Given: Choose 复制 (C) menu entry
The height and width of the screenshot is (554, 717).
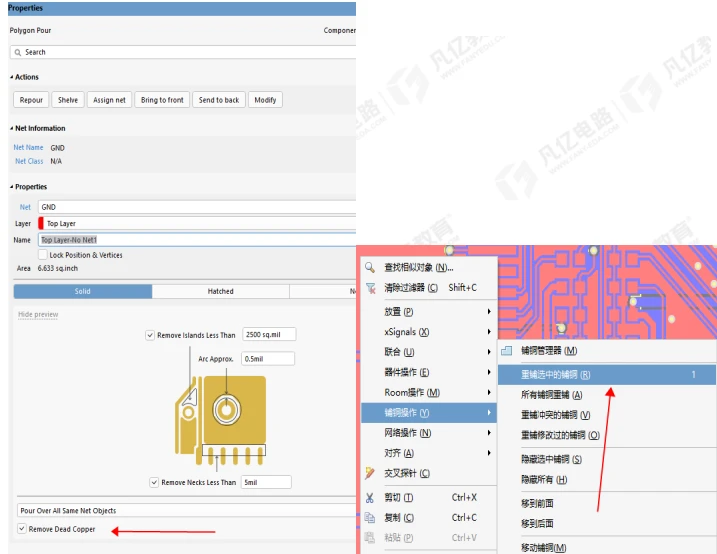Looking at the screenshot, I should pyautogui.click(x=428, y=517).
